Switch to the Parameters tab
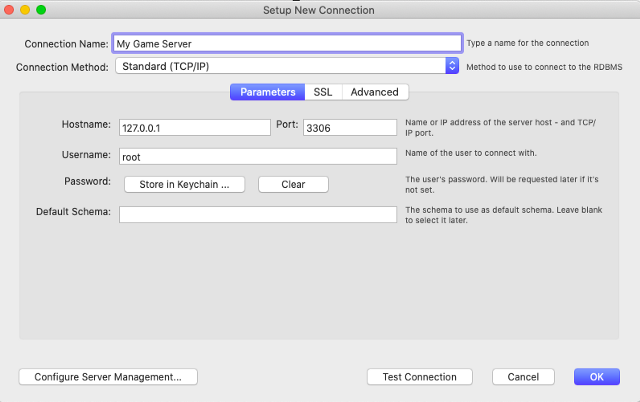 pyautogui.click(x=267, y=92)
